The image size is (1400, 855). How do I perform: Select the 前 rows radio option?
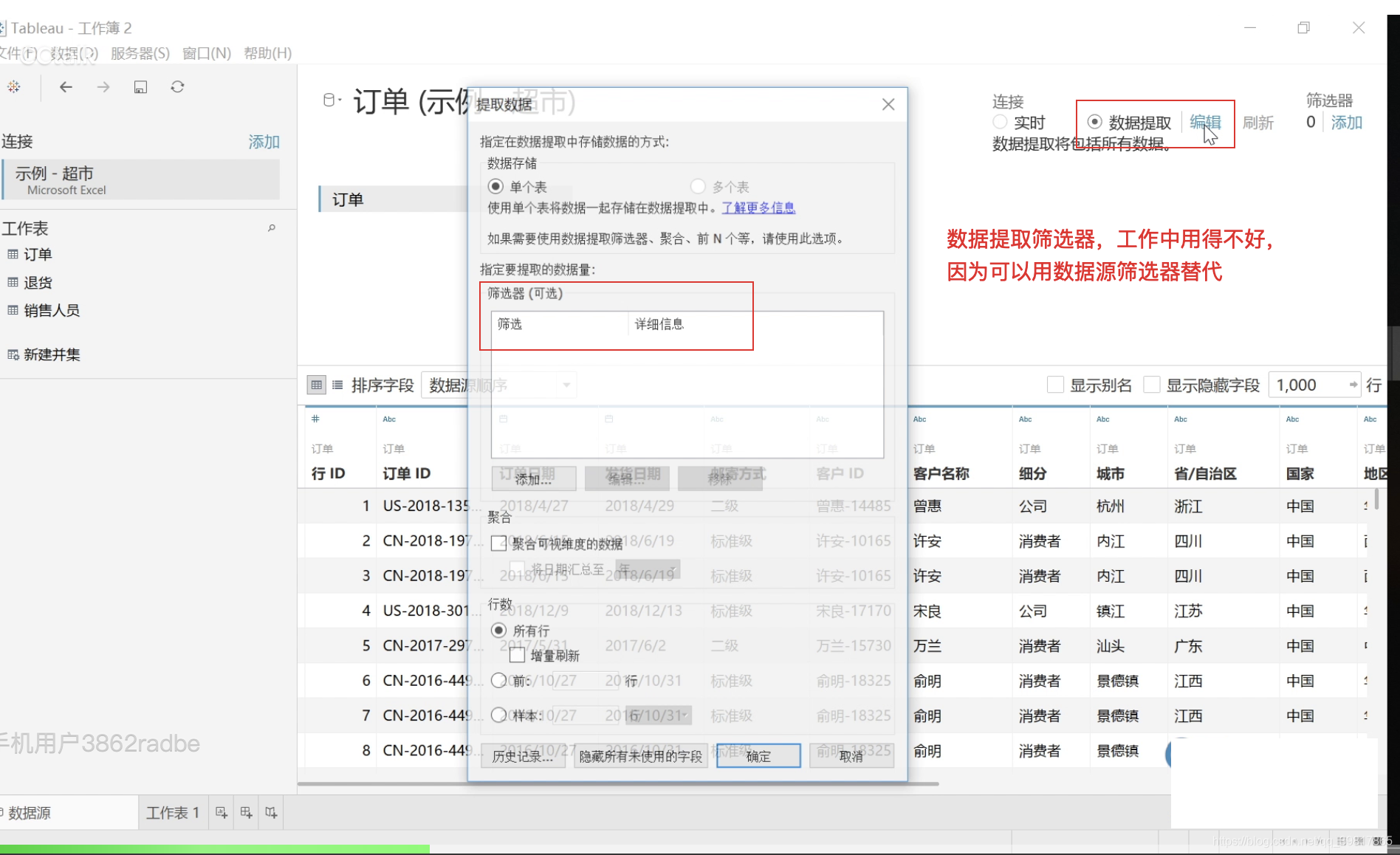click(x=499, y=681)
